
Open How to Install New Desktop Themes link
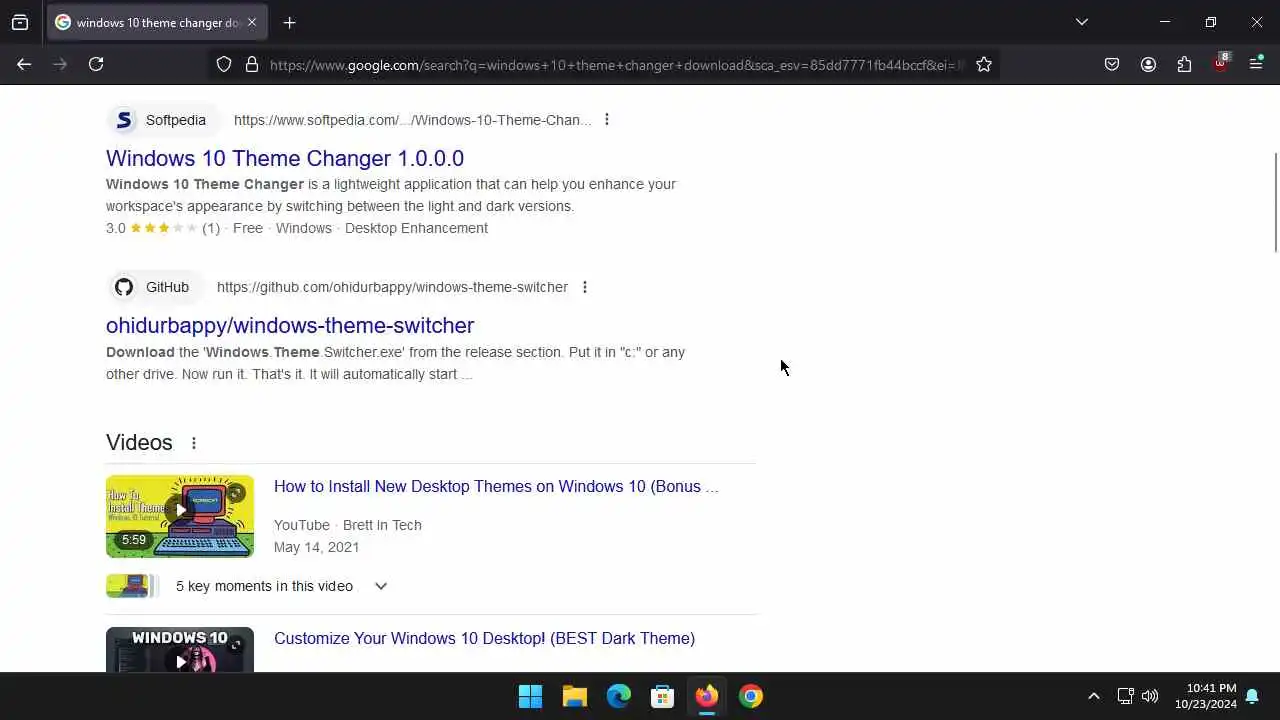496,487
